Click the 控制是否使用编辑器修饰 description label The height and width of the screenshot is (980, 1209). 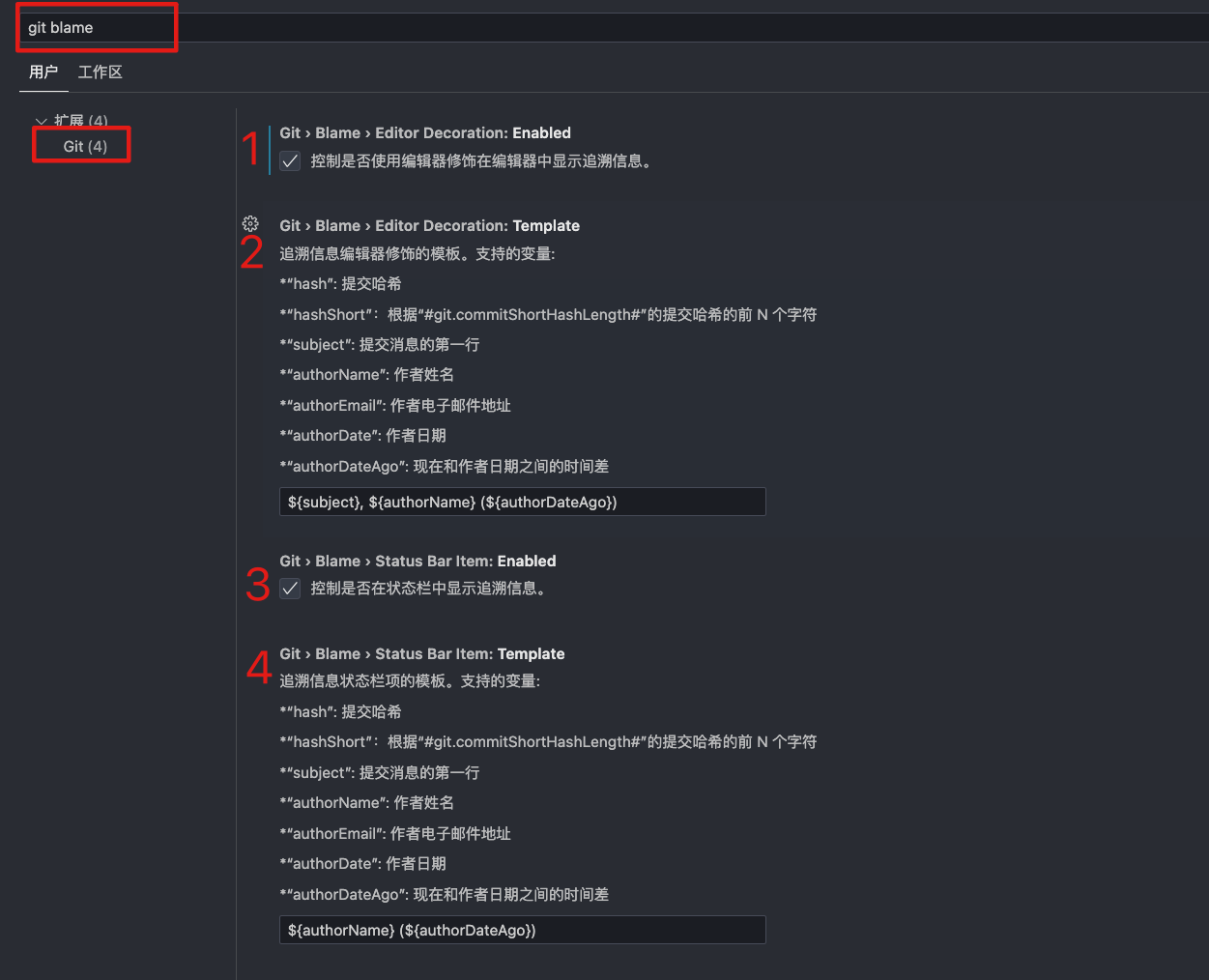[x=481, y=161]
